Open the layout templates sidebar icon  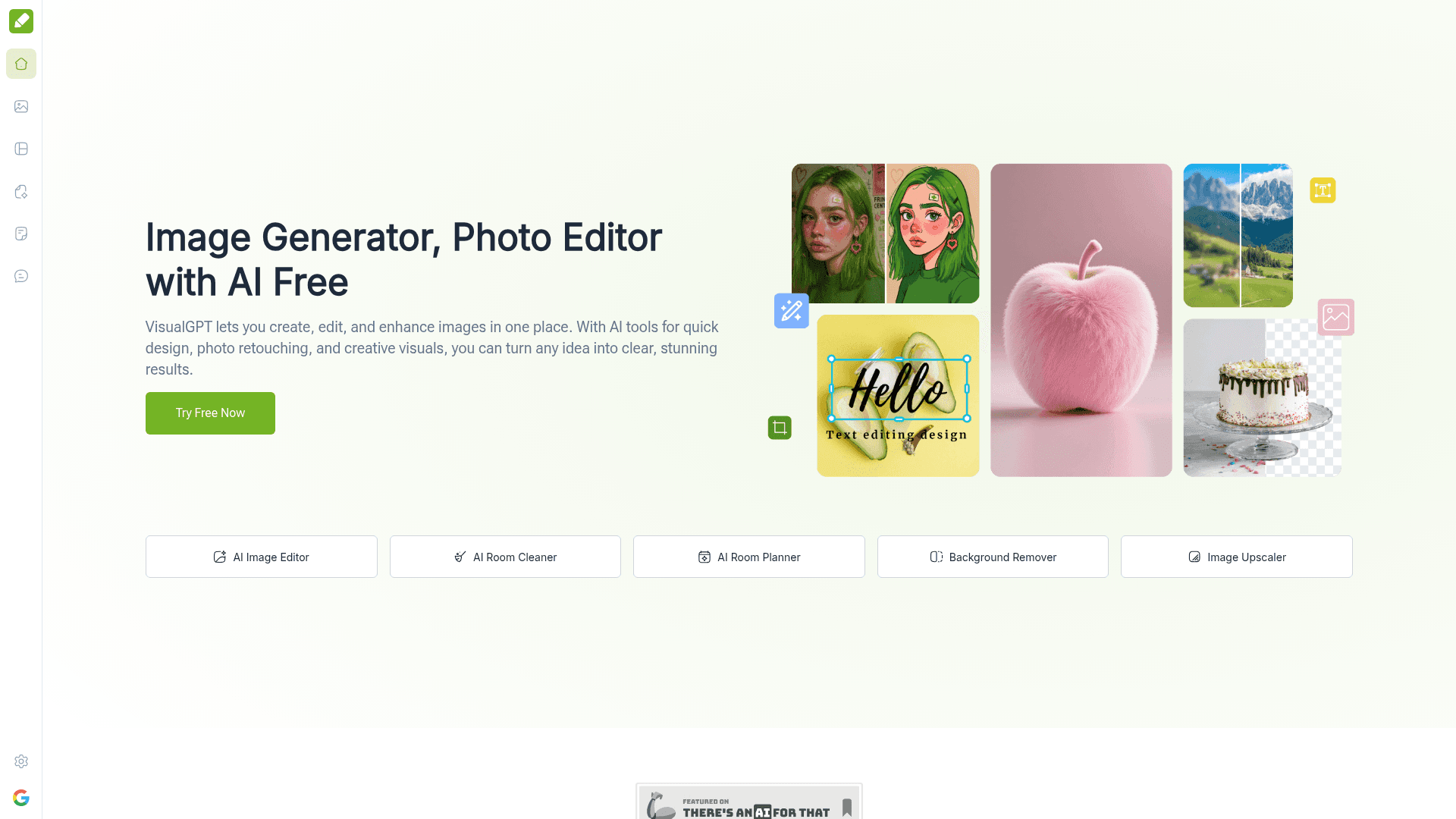pos(21,149)
